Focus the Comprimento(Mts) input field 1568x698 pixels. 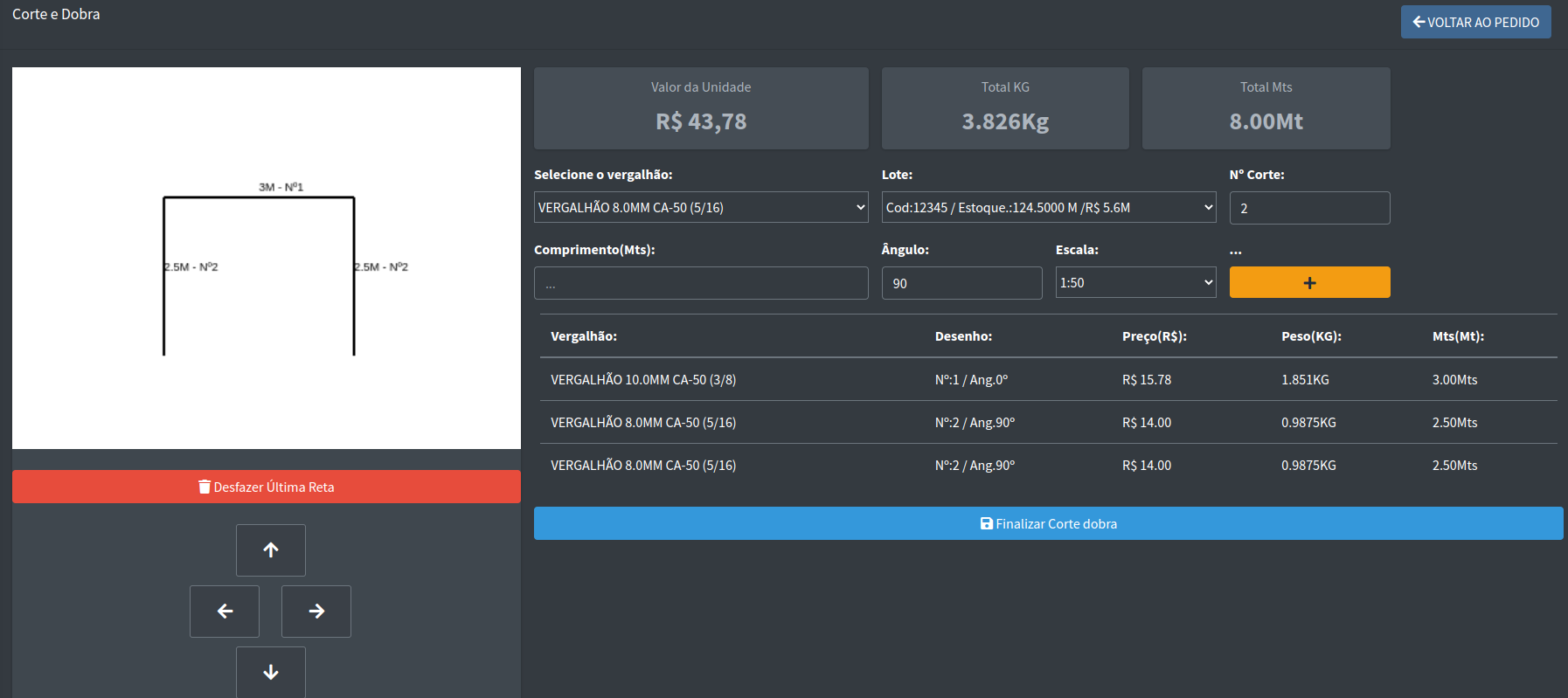[x=701, y=283]
